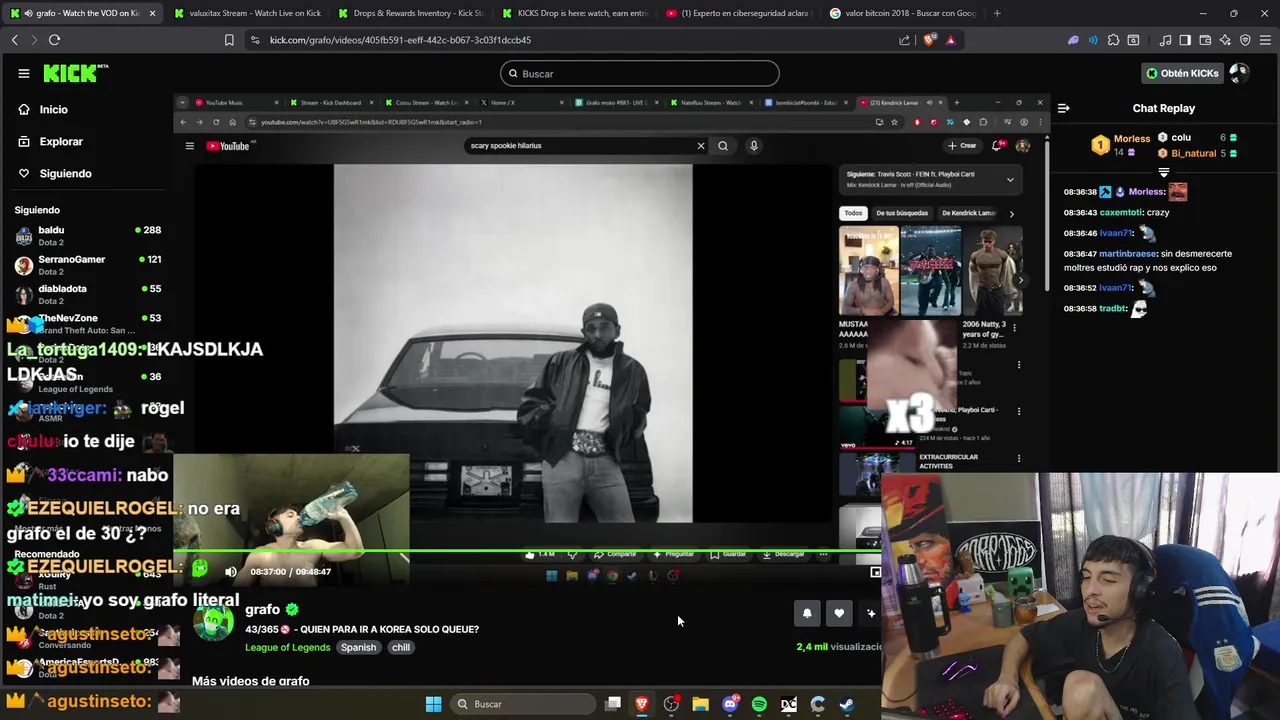Screen dimensions: 1280x720
Task: Open grafo's channel name link
Action: tap(262, 609)
